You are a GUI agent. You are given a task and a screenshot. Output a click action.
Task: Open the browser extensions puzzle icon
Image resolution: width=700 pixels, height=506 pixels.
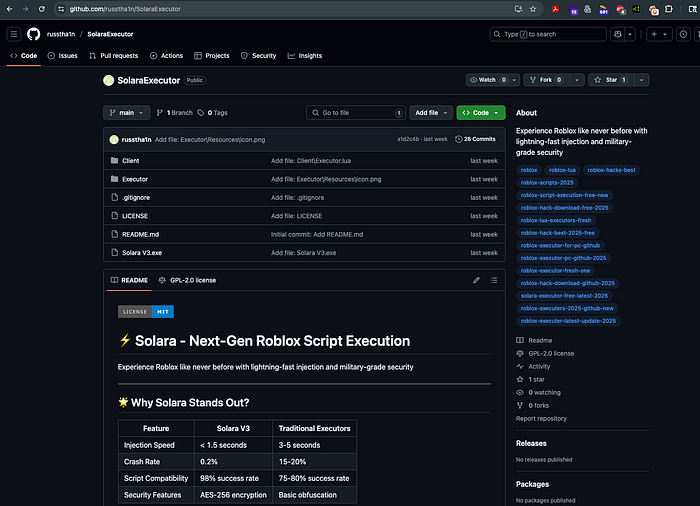click(x=669, y=9)
